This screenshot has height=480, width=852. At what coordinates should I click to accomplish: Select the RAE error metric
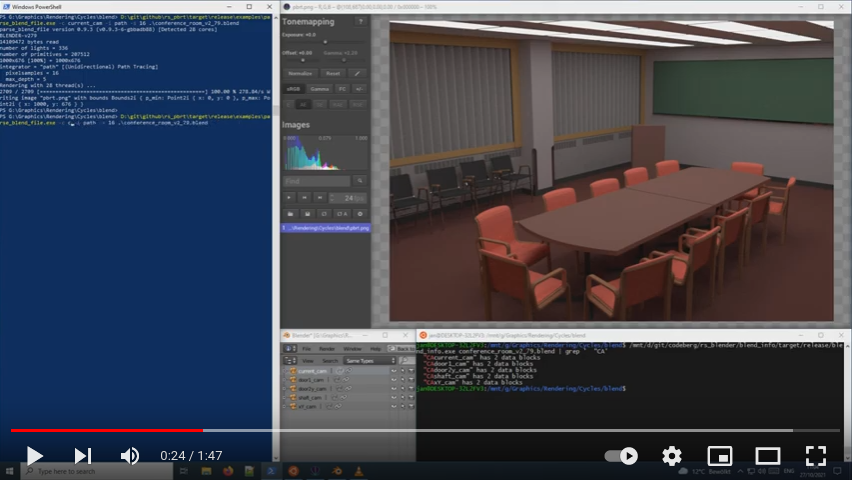(x=338, y=104)
